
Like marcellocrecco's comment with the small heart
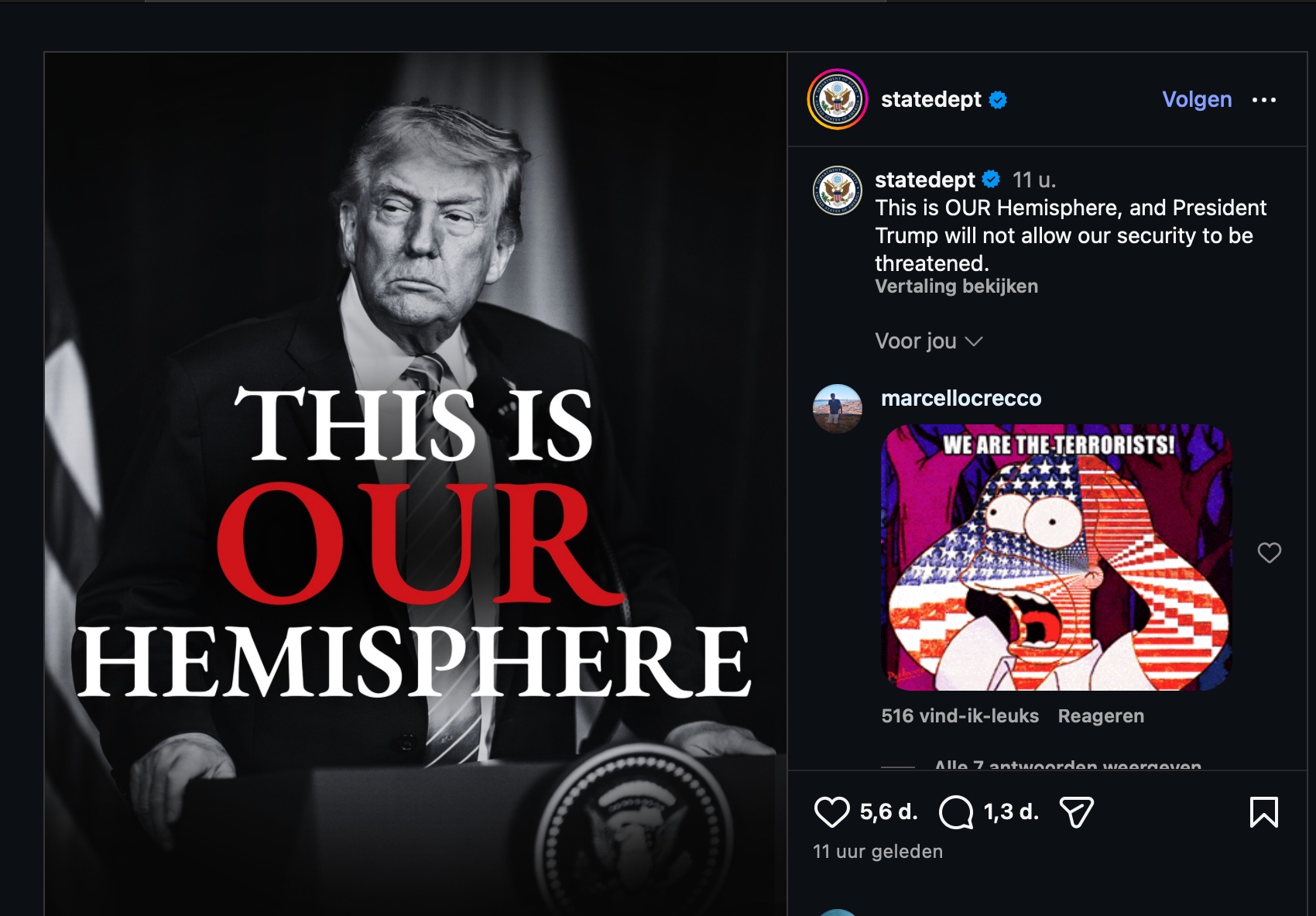coord(1269,553)
